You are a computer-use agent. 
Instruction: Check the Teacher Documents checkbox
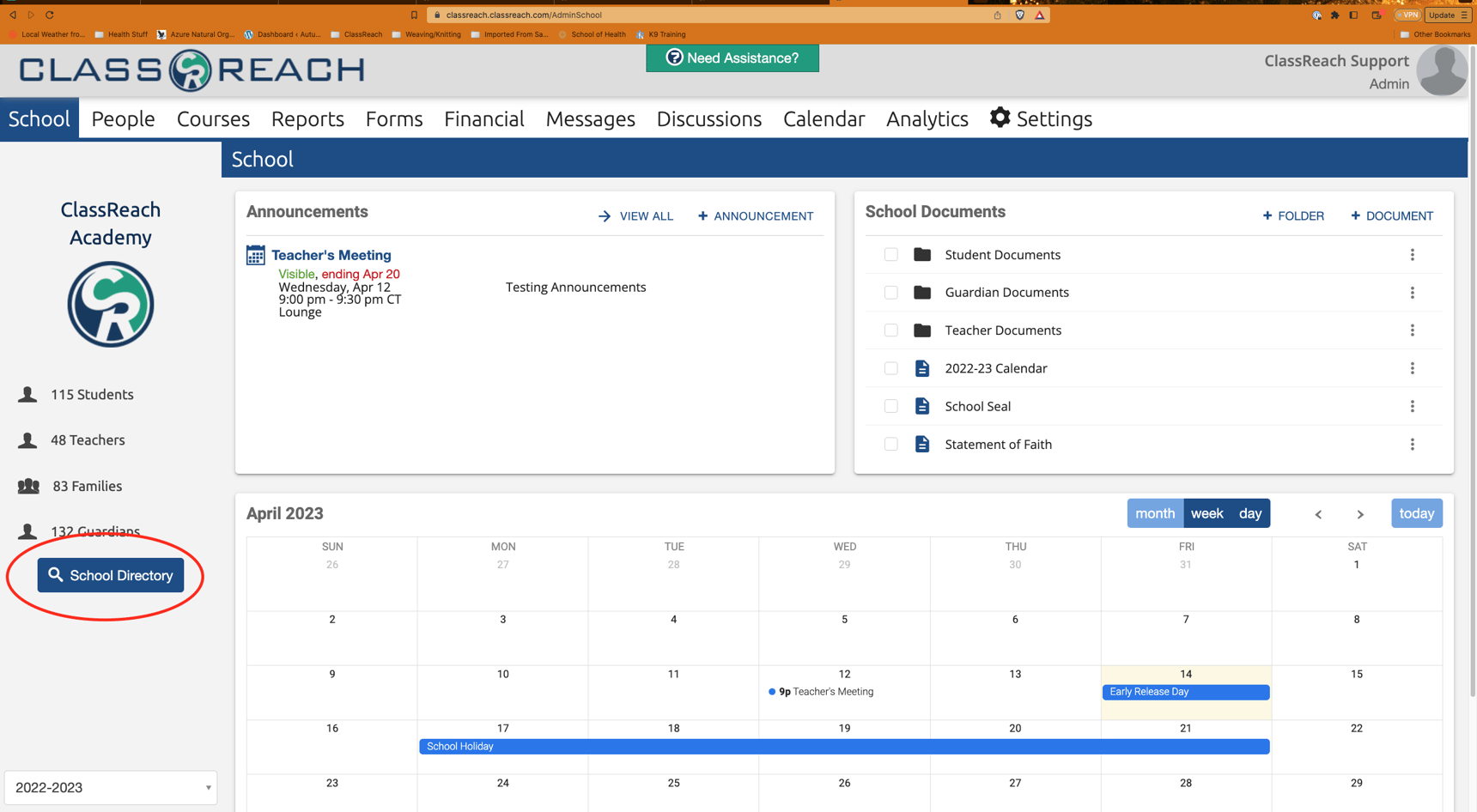(x=890, y=330)
